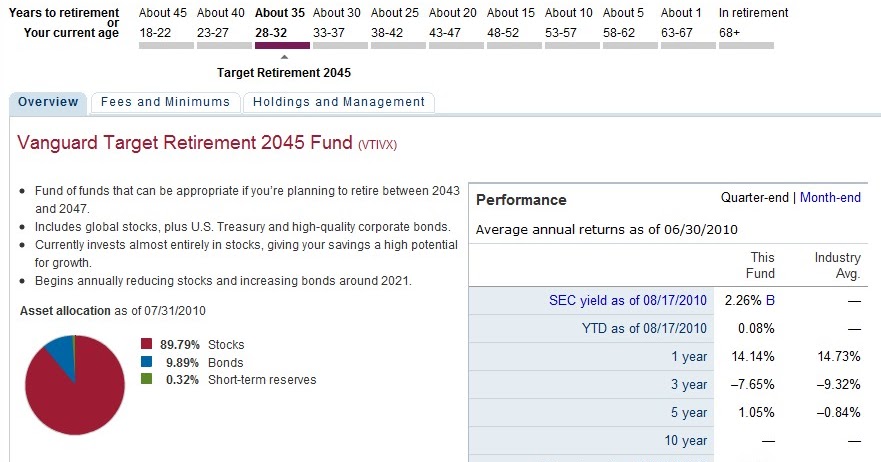Screen dimensions: 881x462
Task: Click the 89.79% Stocks value
Action: (180, 345)
